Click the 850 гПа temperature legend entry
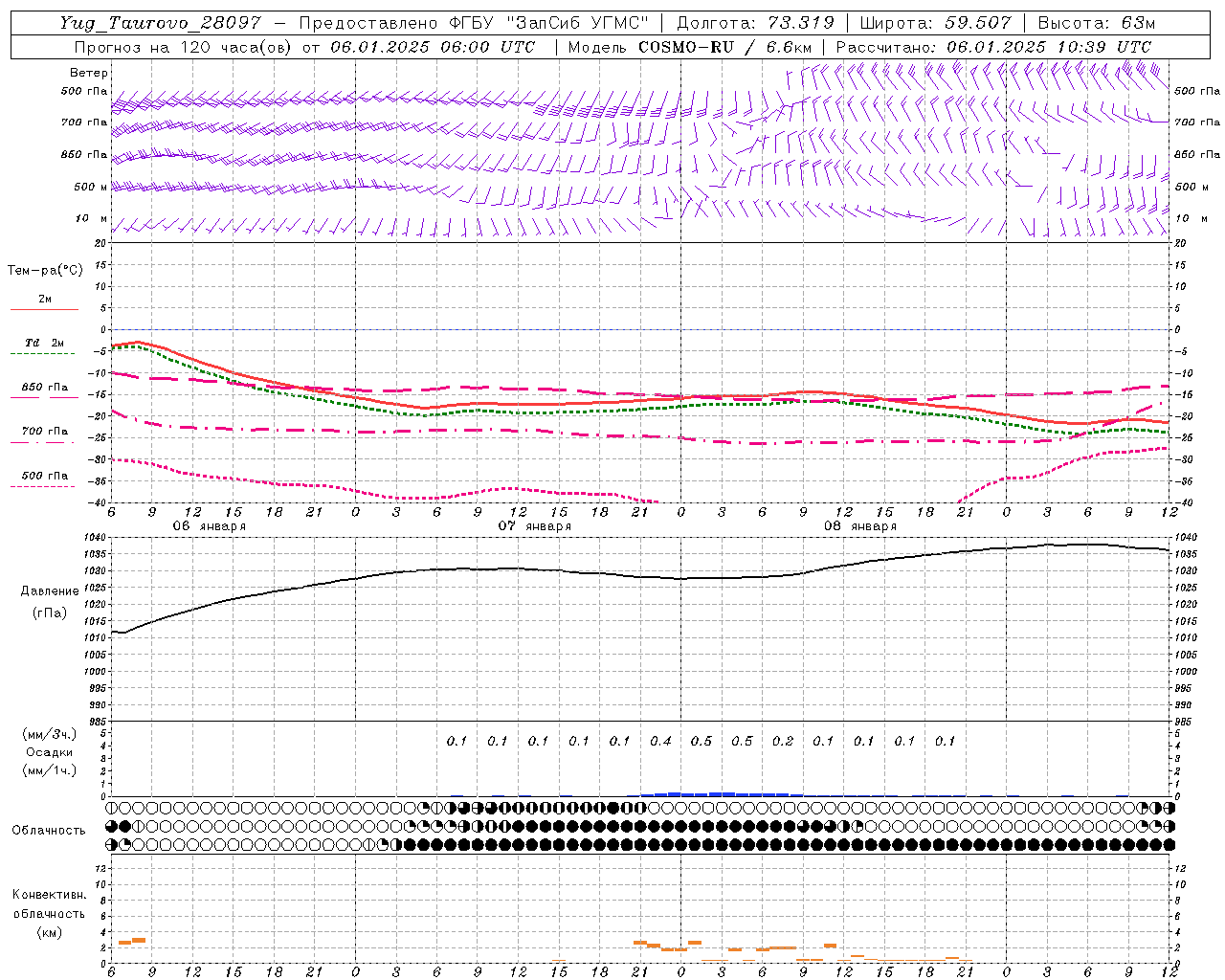Image resolution: width=1225 pixels, height=980 pixels. tap(44, 388)
